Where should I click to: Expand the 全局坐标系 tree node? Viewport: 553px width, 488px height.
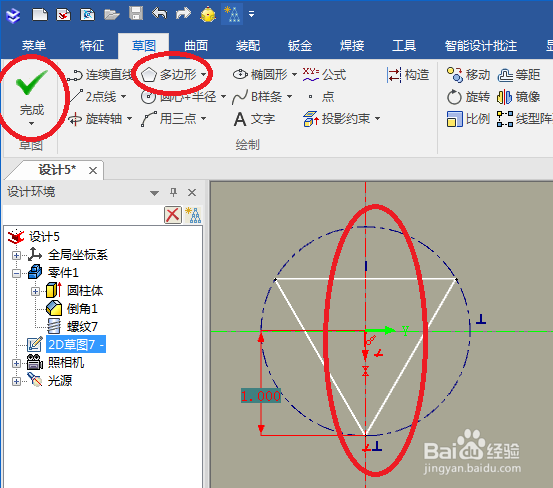click(16, 255)
